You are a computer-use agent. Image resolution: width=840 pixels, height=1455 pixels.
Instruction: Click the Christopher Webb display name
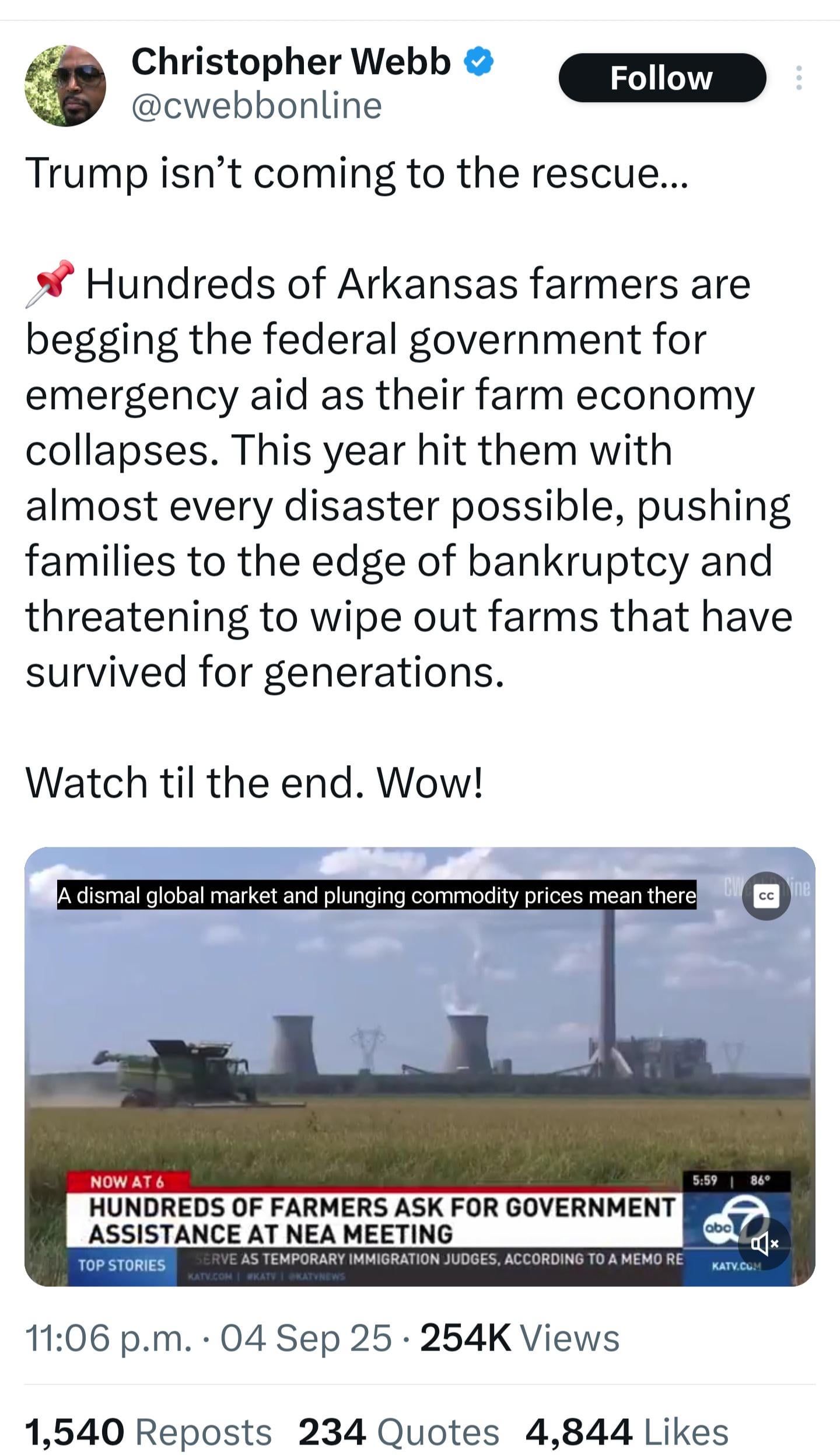[291, 62]
